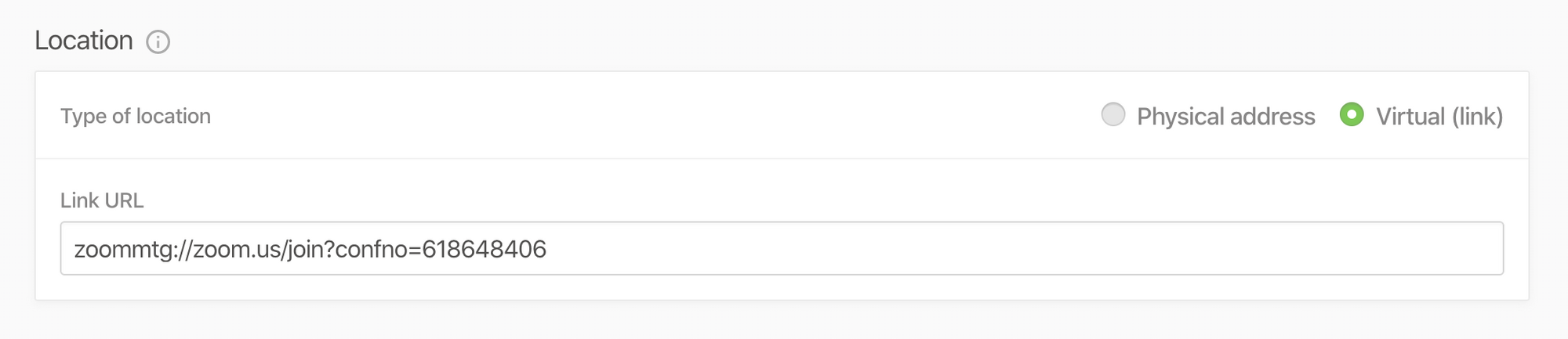Place cursor on confno number 618648406
Image resolution: width=1568 pixels, height=339 pixels.
[484, 249]
